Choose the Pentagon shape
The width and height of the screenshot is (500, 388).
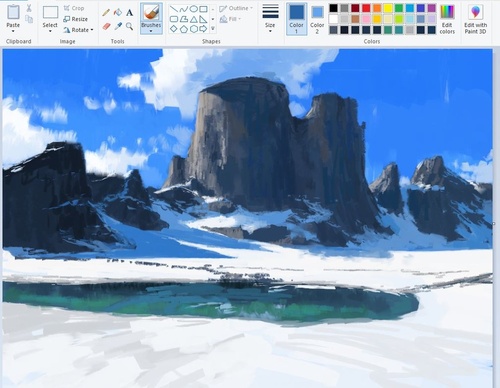tap(184, 29)
